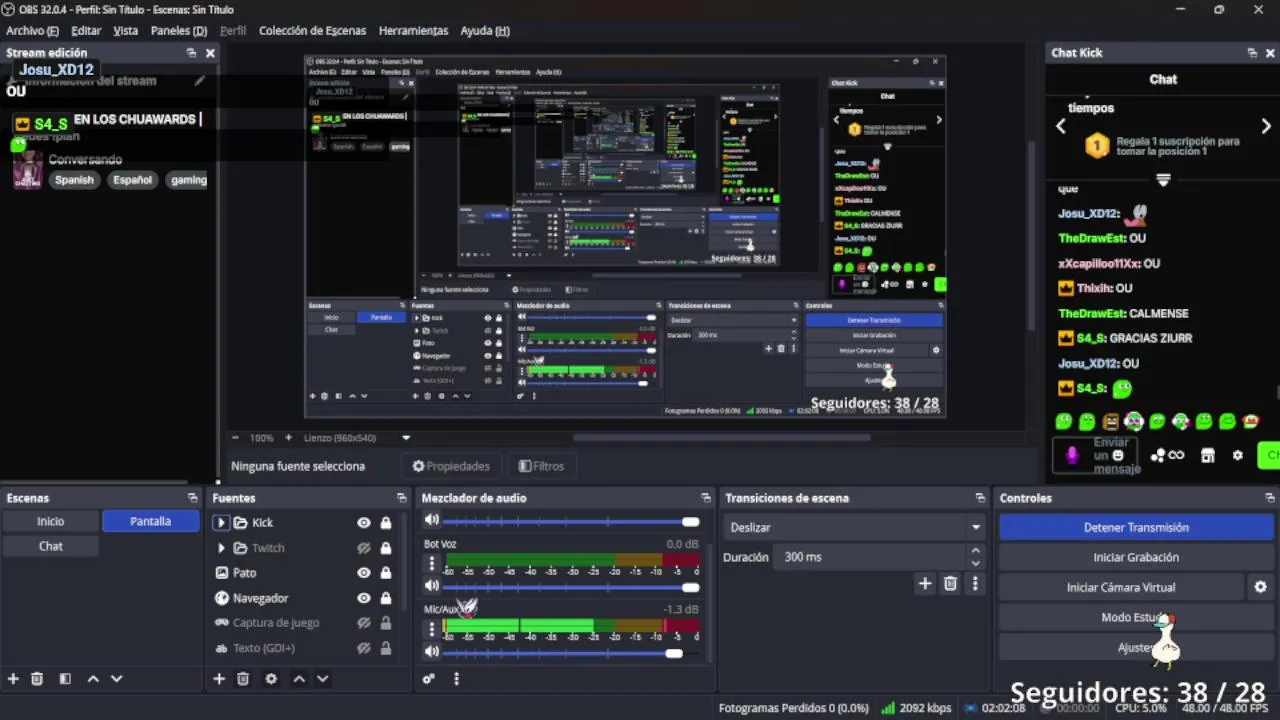
Task: Pop out the Escenas dock panel
Action: 193,498
